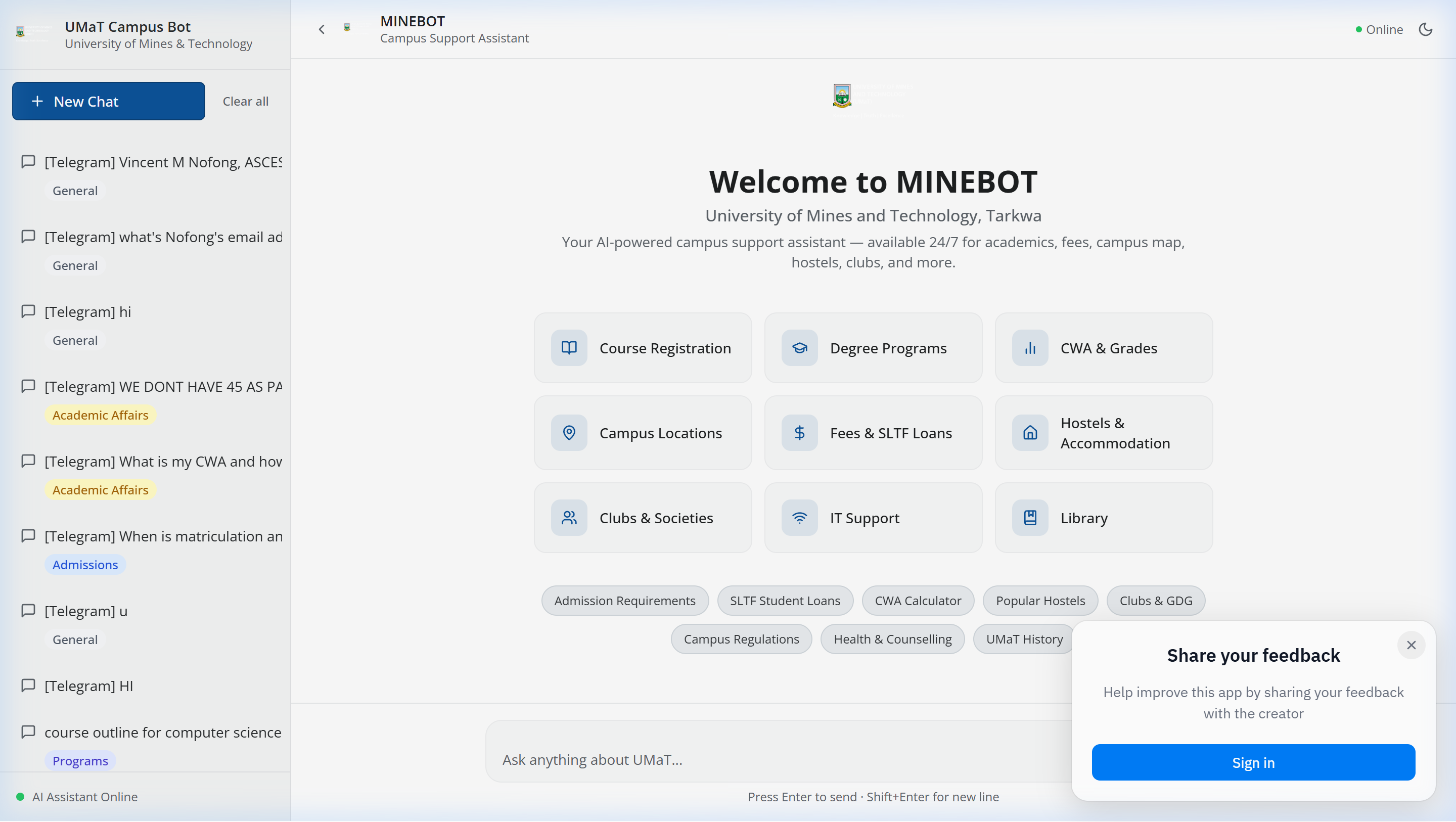Open the Degree Programs card

tap(873, 348)
